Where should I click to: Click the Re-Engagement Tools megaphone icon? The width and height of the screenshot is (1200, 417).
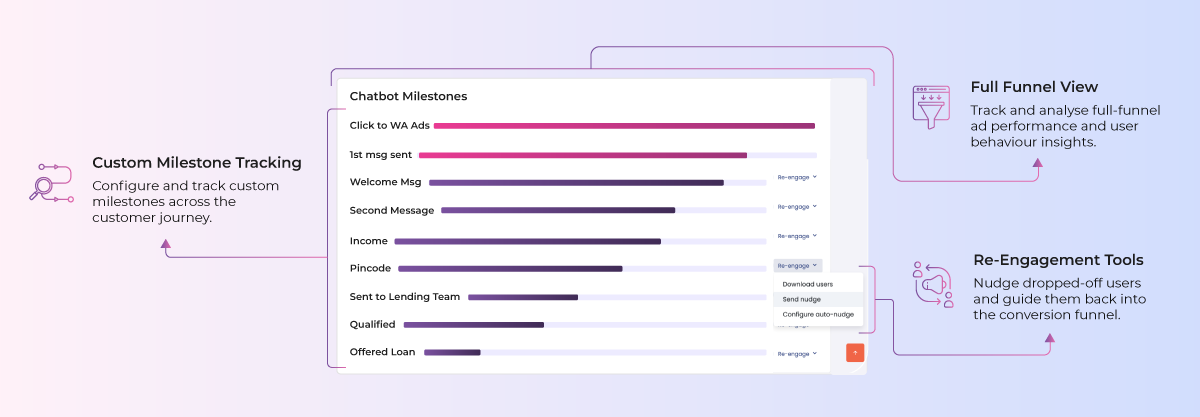coord(933,284)
